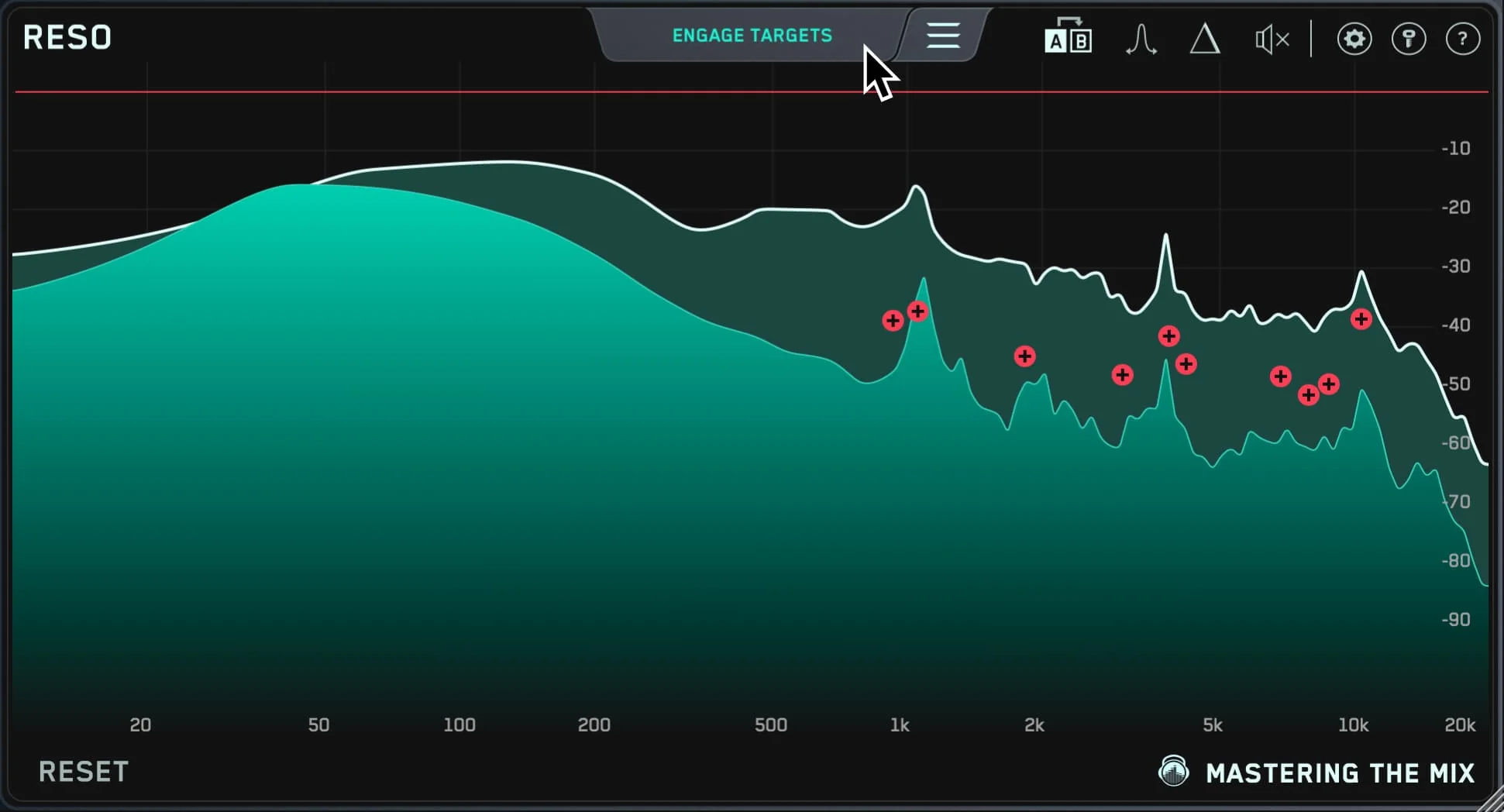Screen dimensions: 1504x812
Task: Open the hamburger preset menu
Action: click(942, 36)
